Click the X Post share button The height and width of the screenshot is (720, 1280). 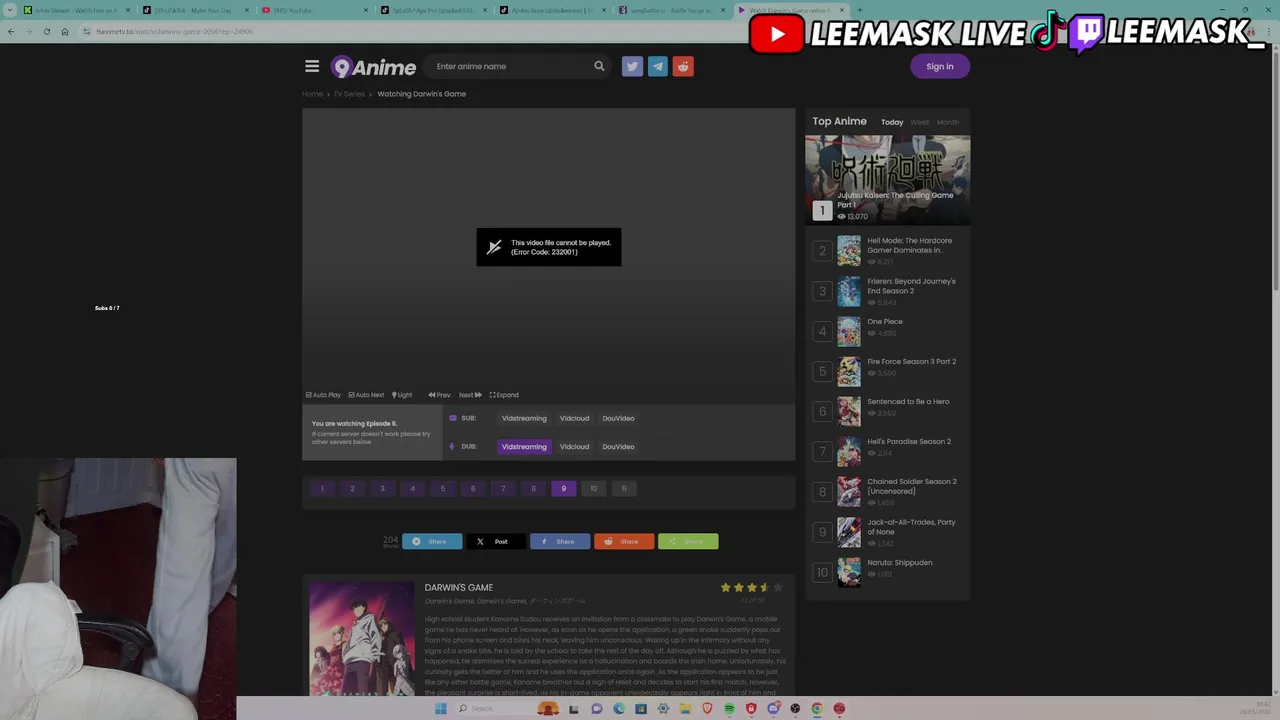tap(496, 541)
